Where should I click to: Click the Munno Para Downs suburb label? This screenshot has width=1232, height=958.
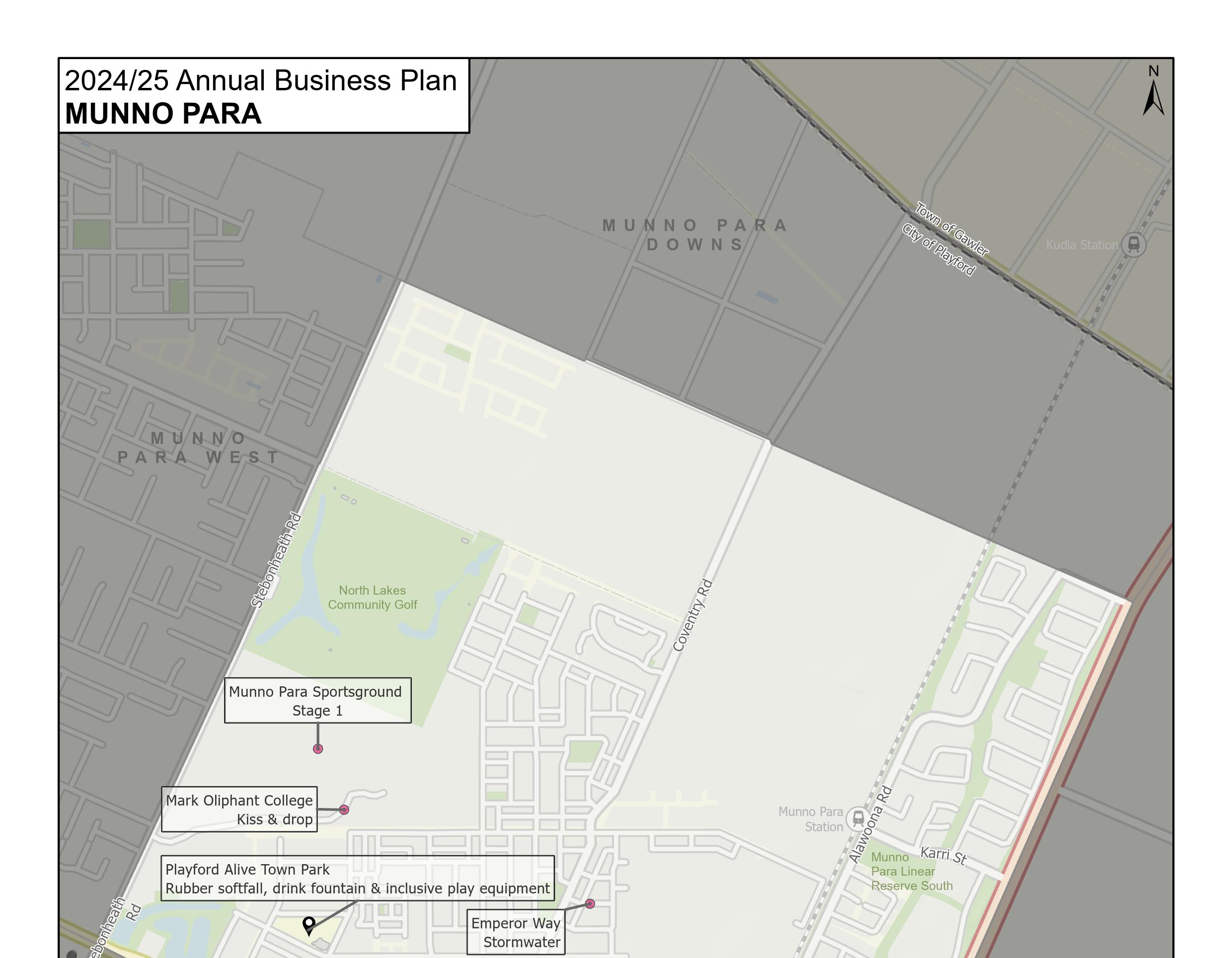point(695,235)
